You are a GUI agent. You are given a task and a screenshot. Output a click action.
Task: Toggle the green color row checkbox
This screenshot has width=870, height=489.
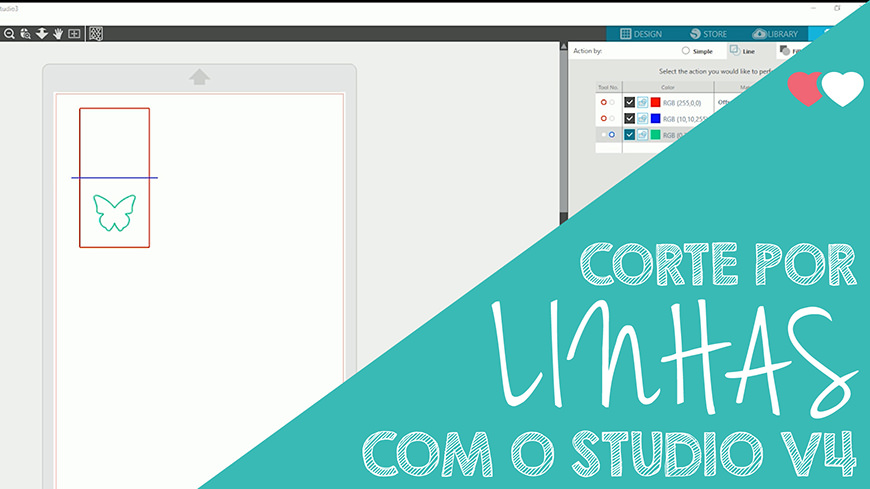tap(629, 134)
